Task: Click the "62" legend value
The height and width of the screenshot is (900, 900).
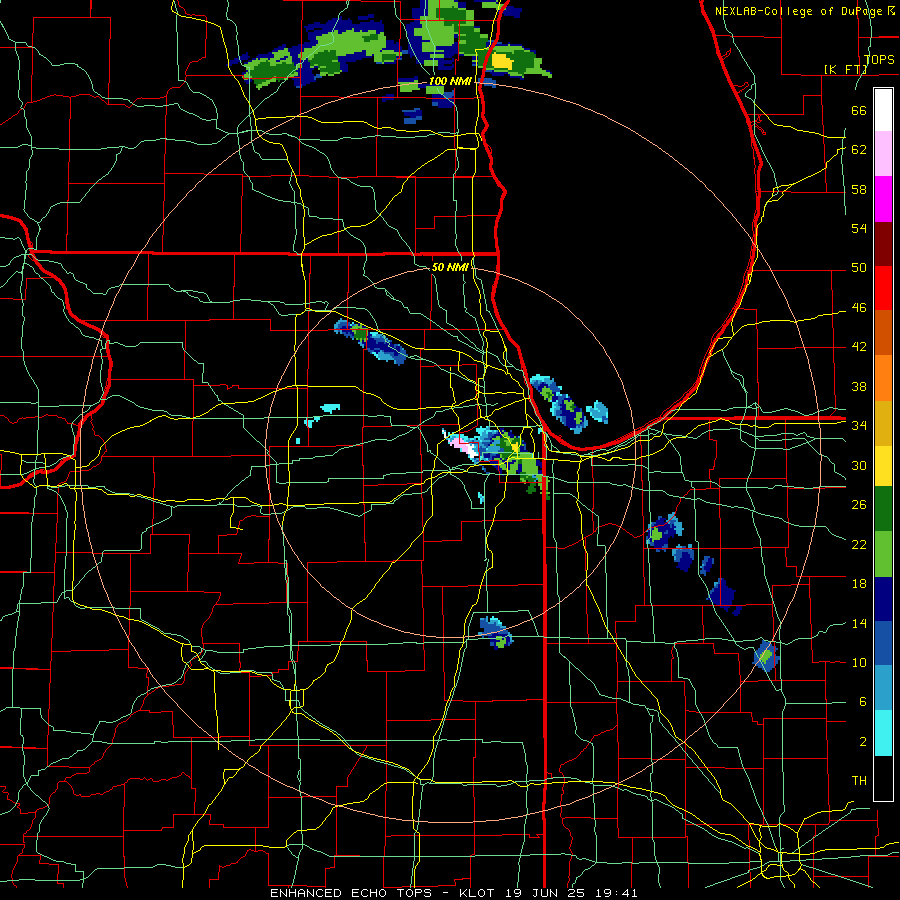Action: pyautogui.click(x=859, y=150)
